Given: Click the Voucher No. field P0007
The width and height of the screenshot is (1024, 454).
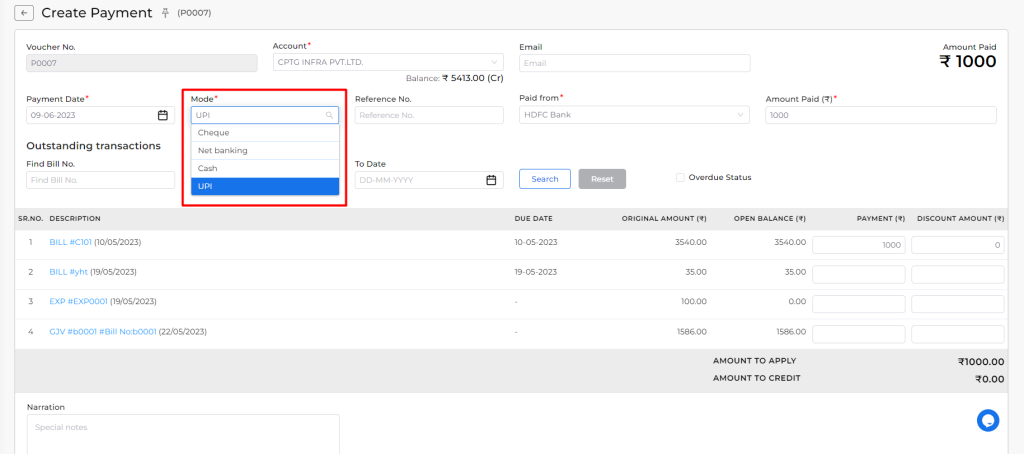Looking at the screenshot, I should tap(142, 63).
